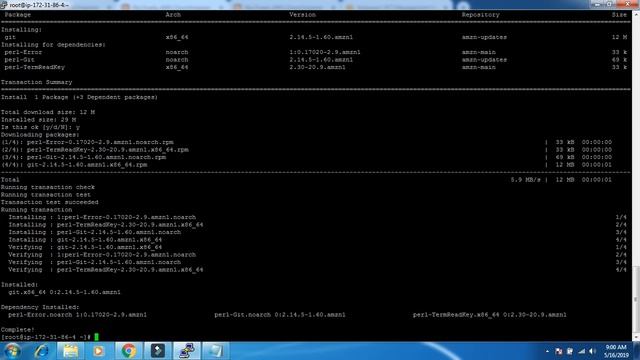
Task: Click the tray icon beside the flag
Action: tap(570, 351)
